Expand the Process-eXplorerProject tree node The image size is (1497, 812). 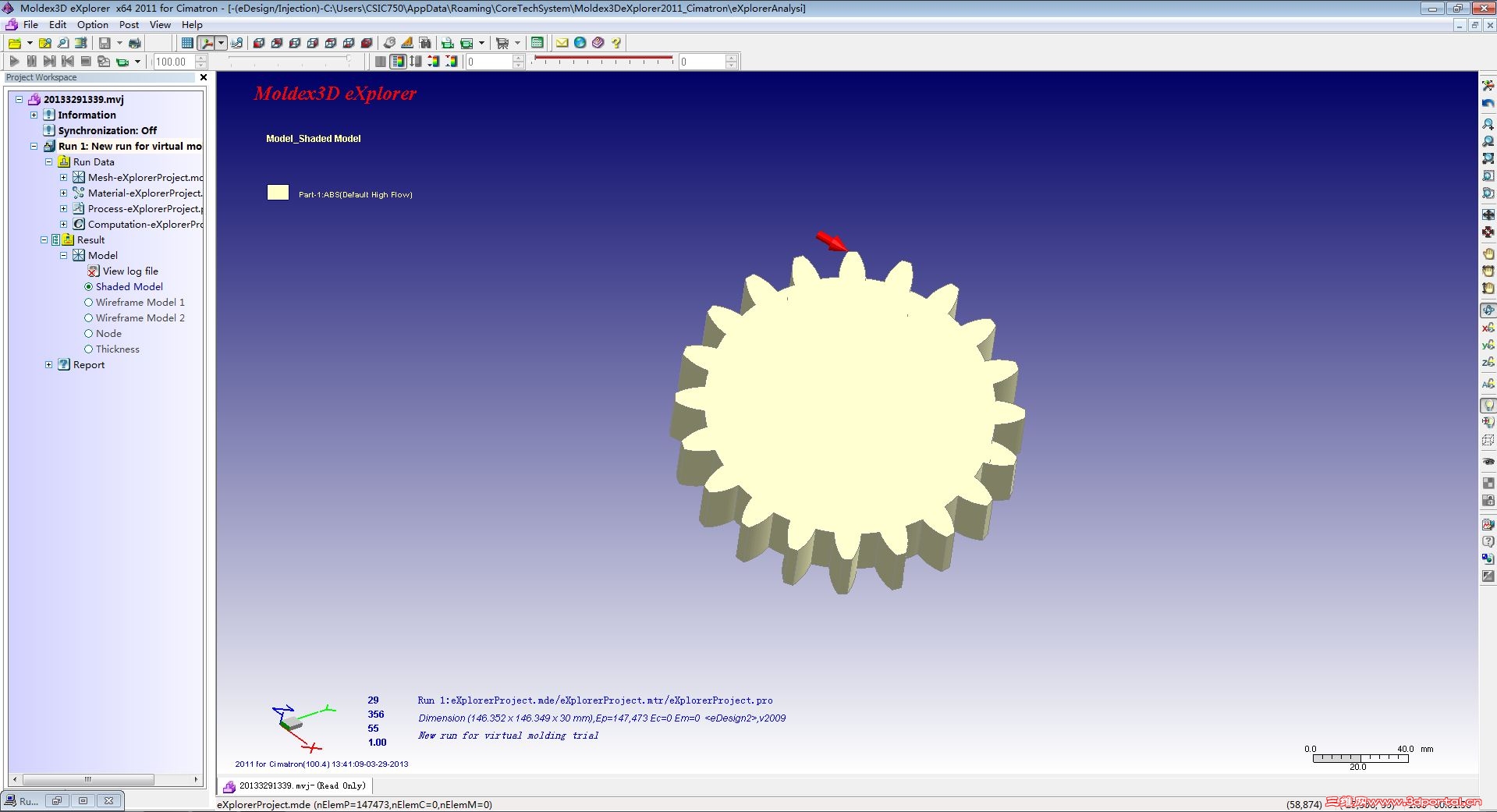[x=63, y=208]
